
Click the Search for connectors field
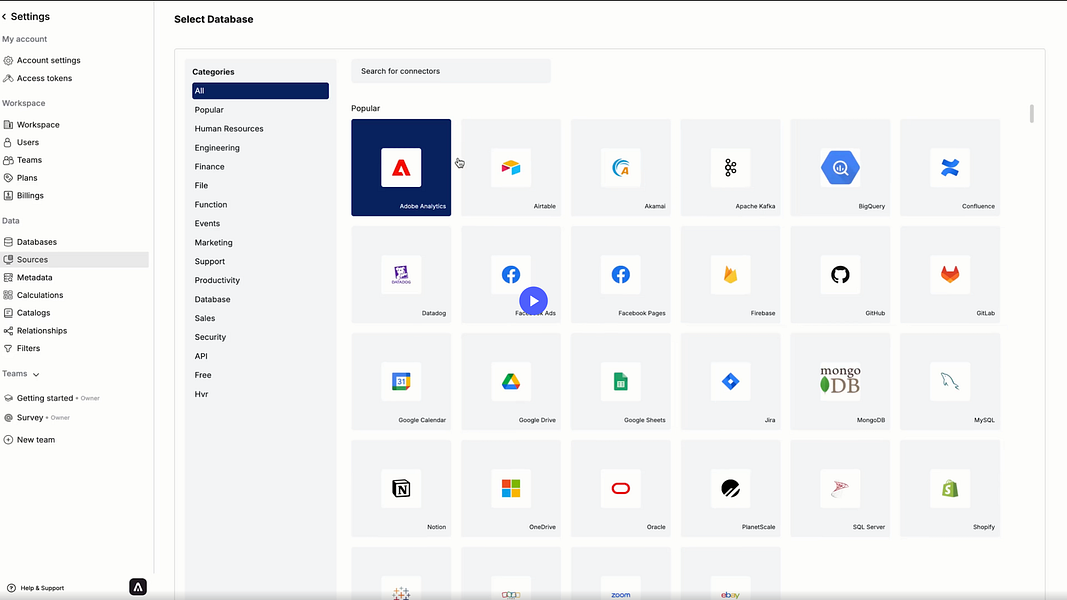(x=450, y=71)
